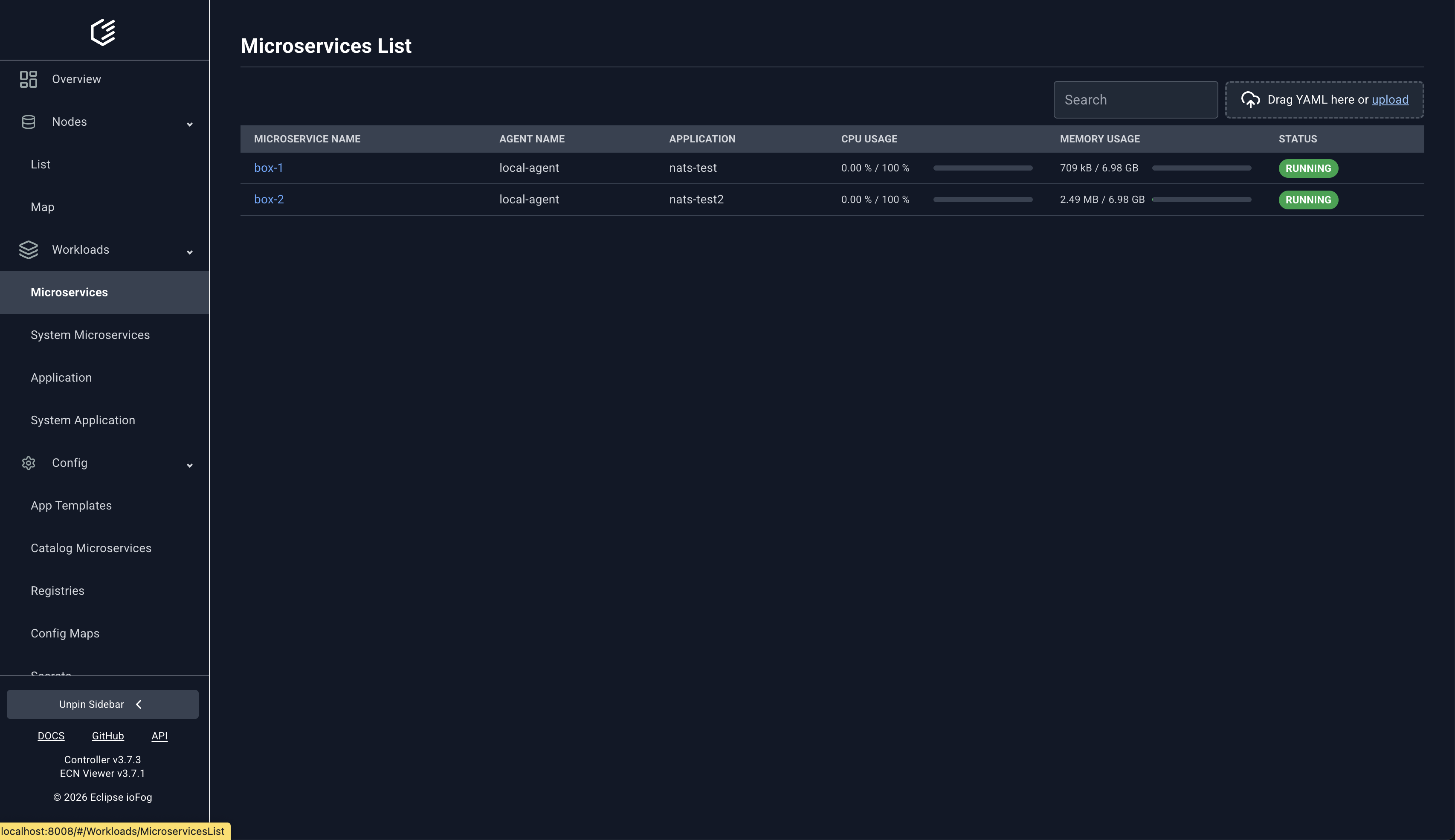Screen dimensions: 1455x840
Task: Expand the Nodes section chevron
Action: click(189, 124)
